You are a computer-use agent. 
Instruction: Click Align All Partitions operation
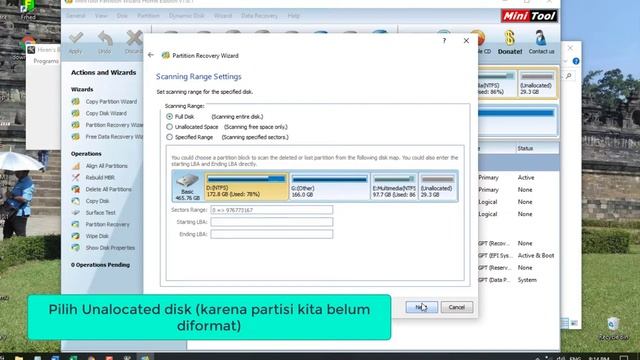107,166
